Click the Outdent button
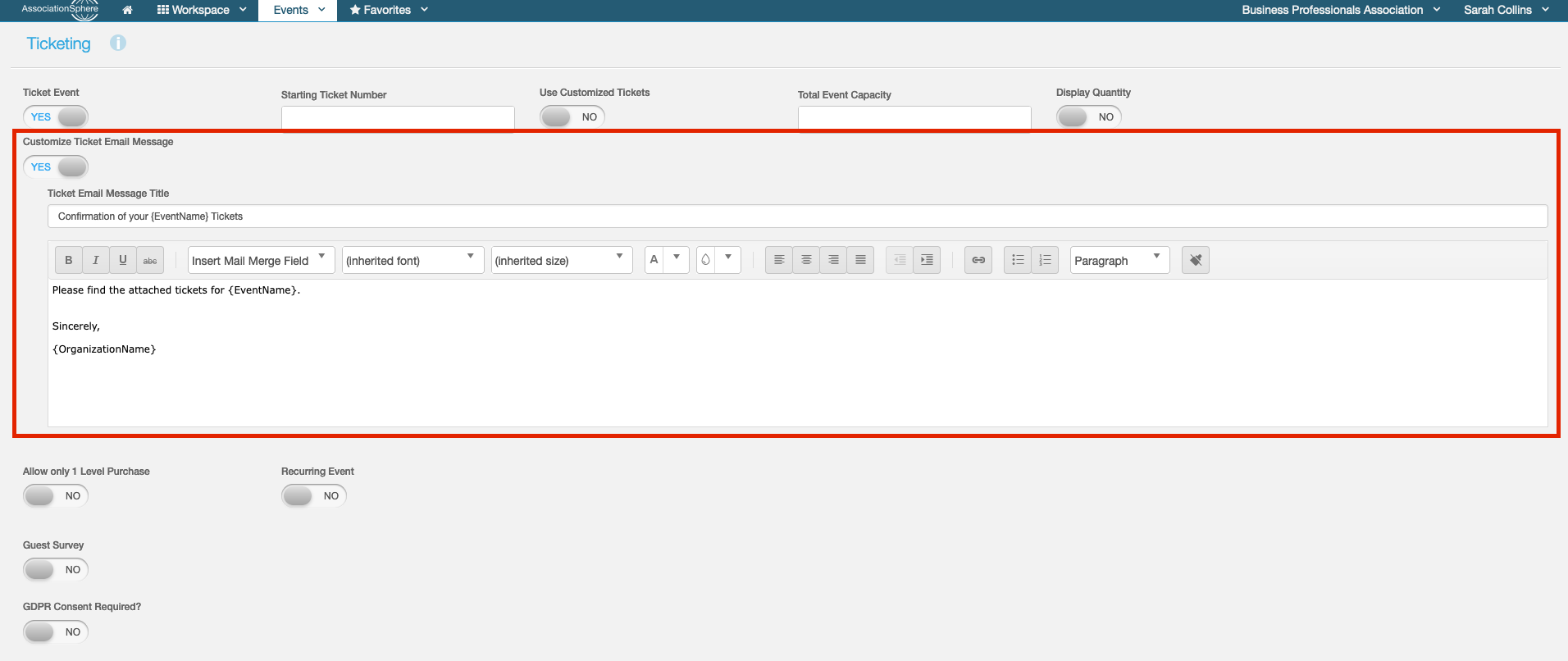 coord(900,260)
